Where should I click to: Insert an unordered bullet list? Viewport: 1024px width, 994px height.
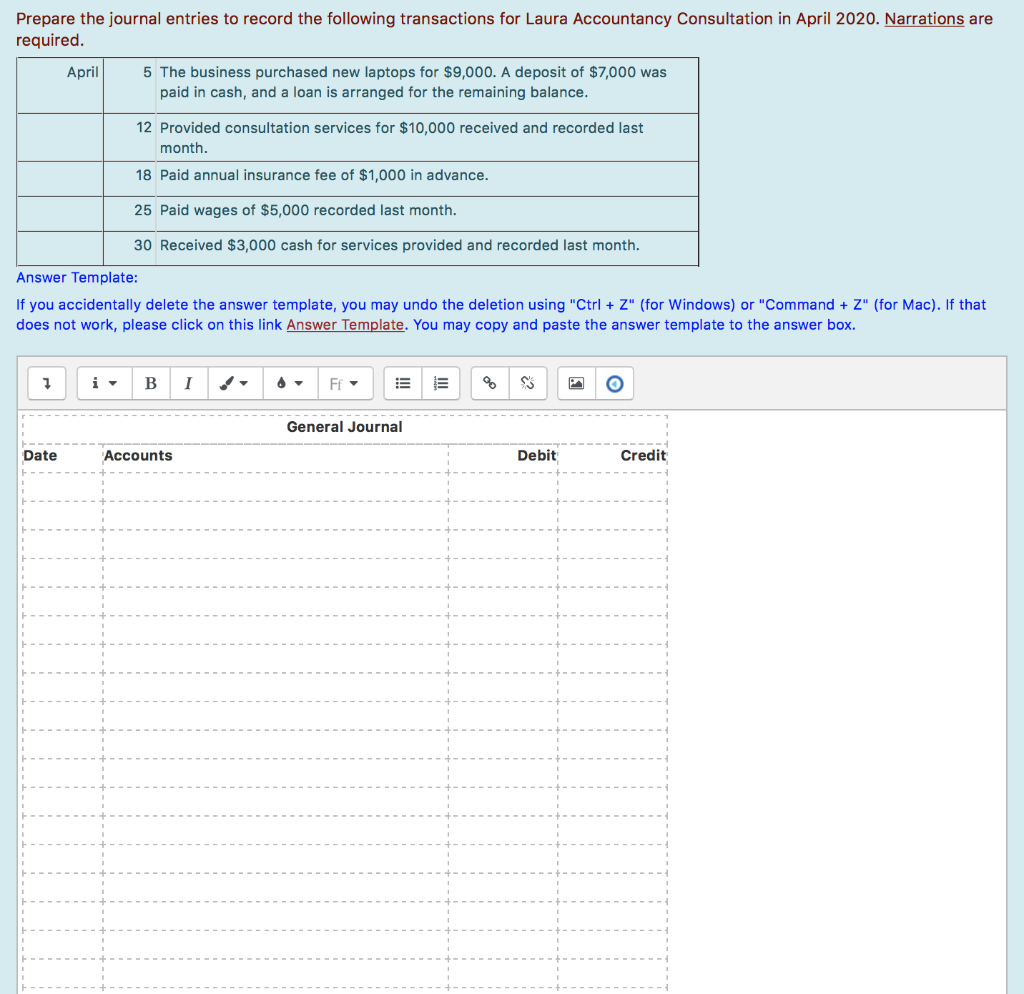click(403, 383)
